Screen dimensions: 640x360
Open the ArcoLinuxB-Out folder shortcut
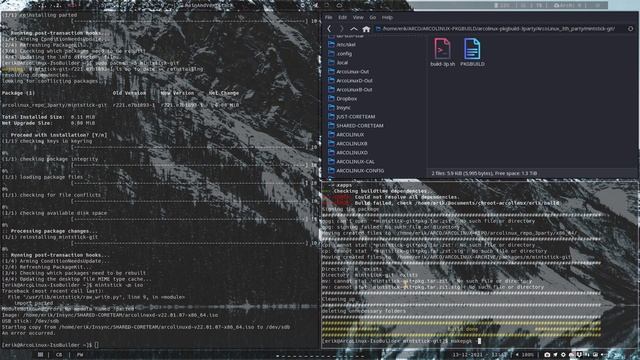350,89
